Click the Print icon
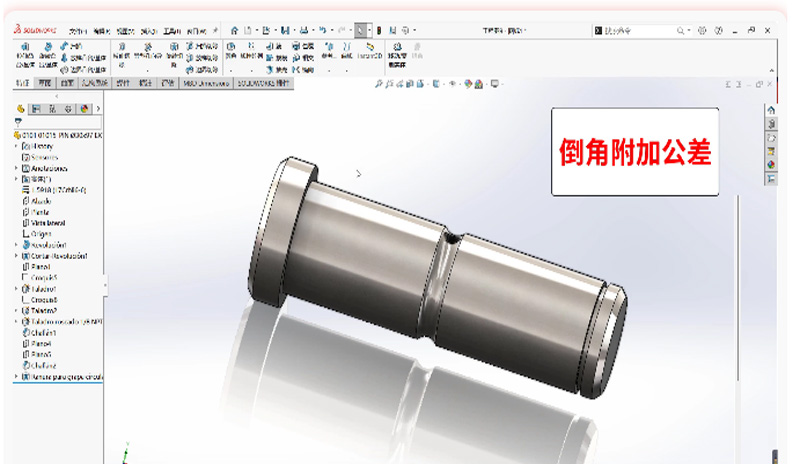The width and height of the screenshot is (800, 464). tap(304, 31)
